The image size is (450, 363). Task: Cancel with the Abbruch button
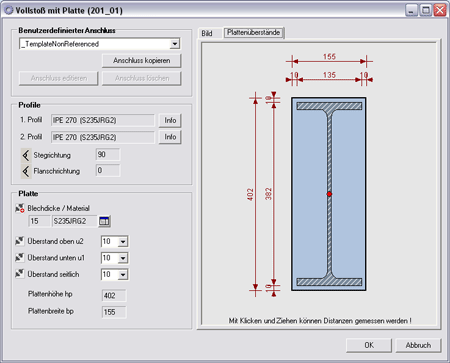click(x=418, y=345)
